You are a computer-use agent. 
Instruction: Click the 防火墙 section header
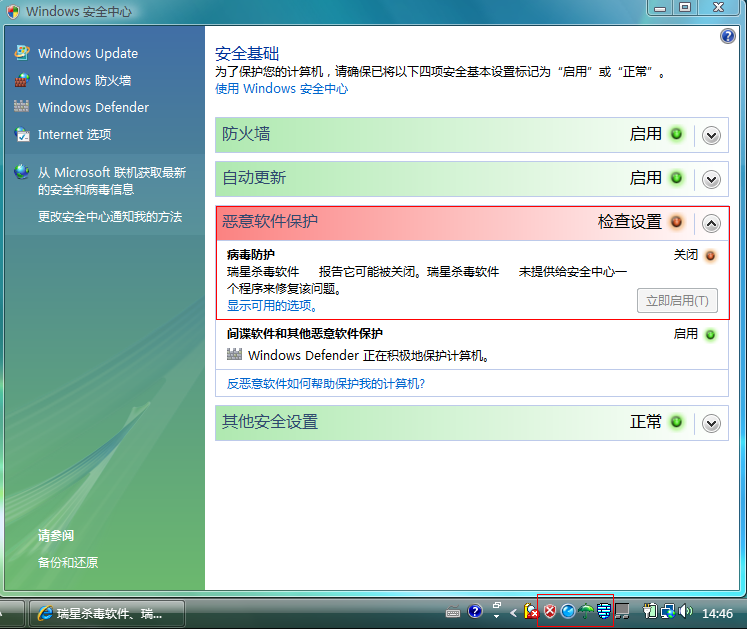tap(472, 135)
